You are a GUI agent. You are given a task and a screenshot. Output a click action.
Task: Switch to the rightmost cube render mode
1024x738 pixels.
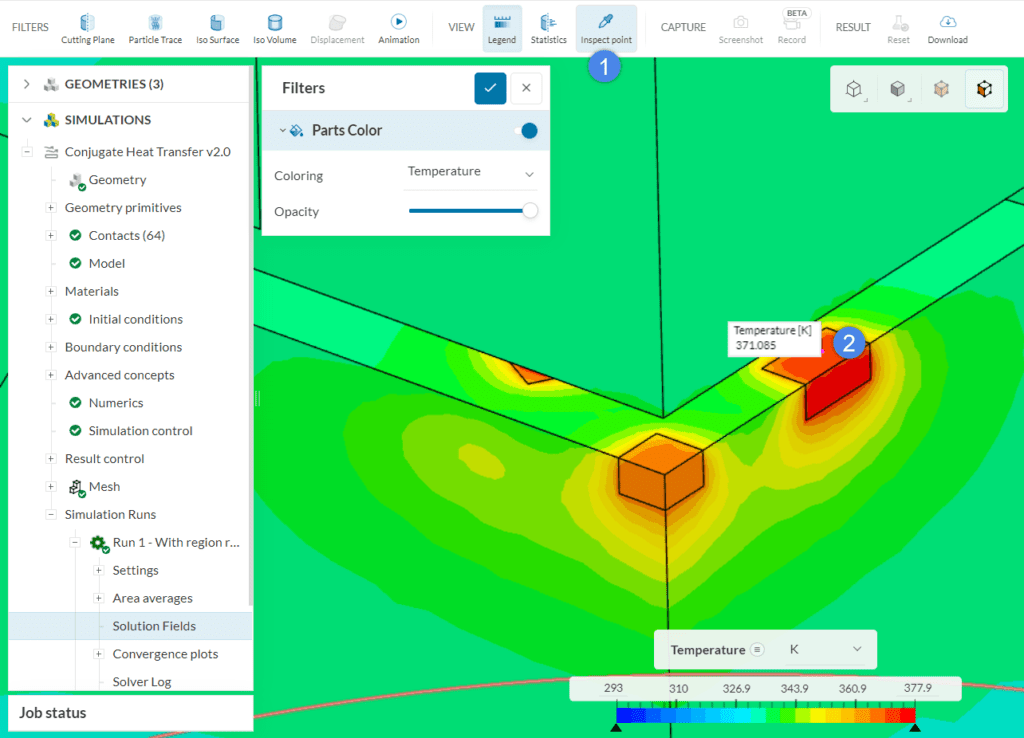(x=985, y=89)
